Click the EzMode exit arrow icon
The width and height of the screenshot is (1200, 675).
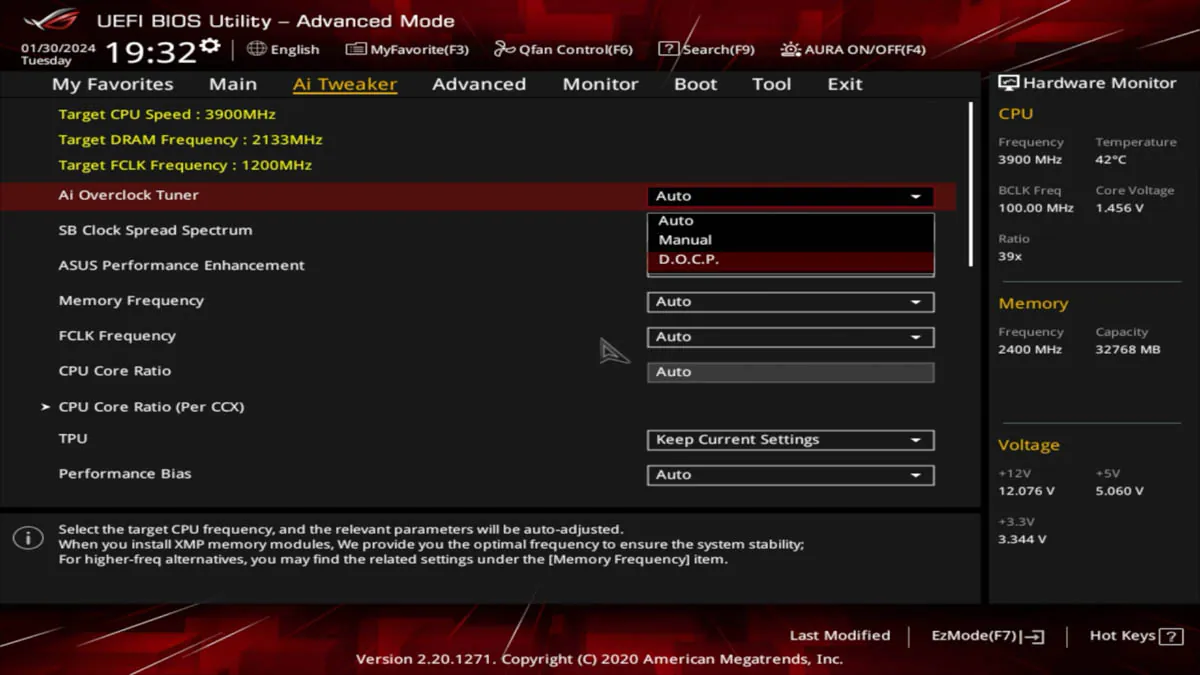pos(1035,636)
